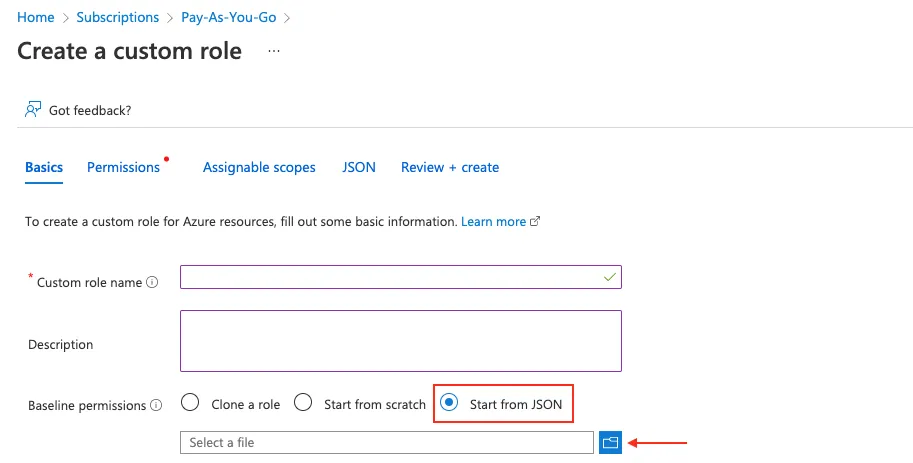Focus the Description text area

(400, 340)
